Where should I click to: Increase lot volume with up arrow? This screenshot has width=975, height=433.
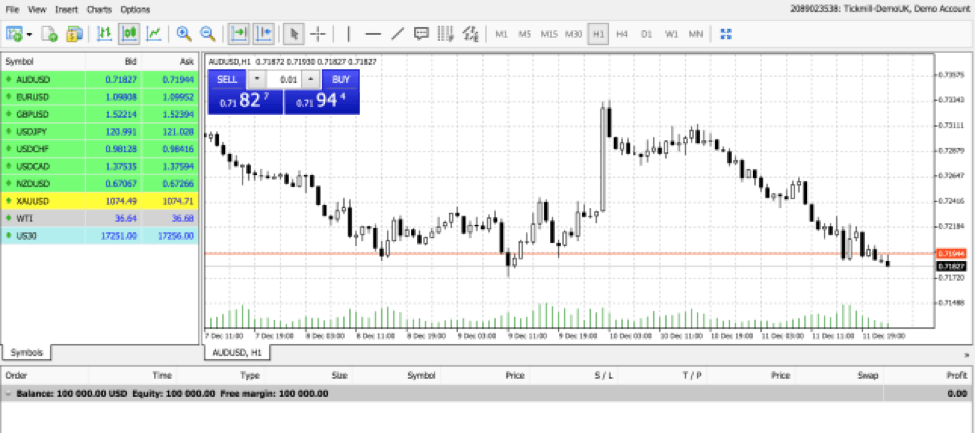point(312,79)
